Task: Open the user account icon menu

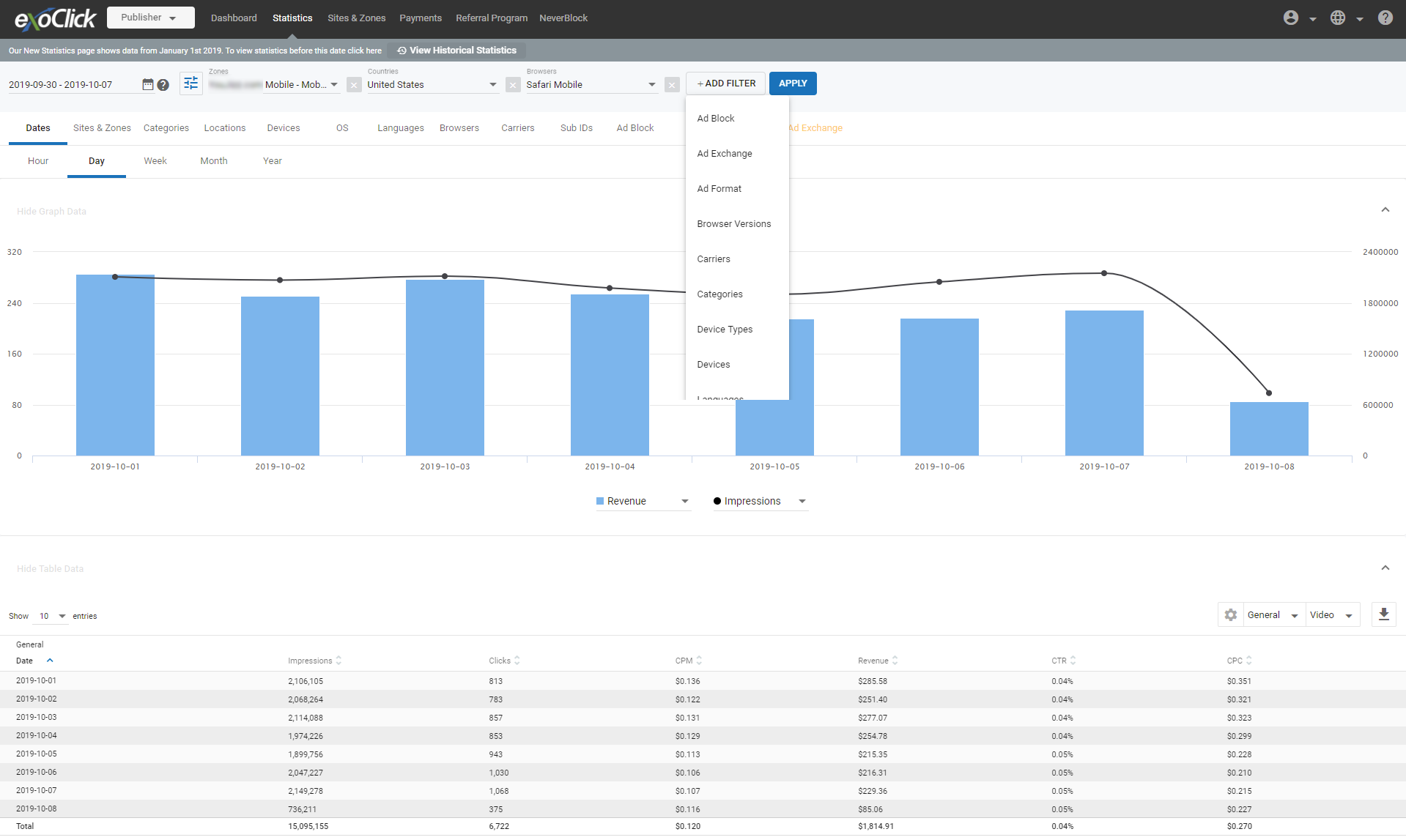Action: 1291,18
